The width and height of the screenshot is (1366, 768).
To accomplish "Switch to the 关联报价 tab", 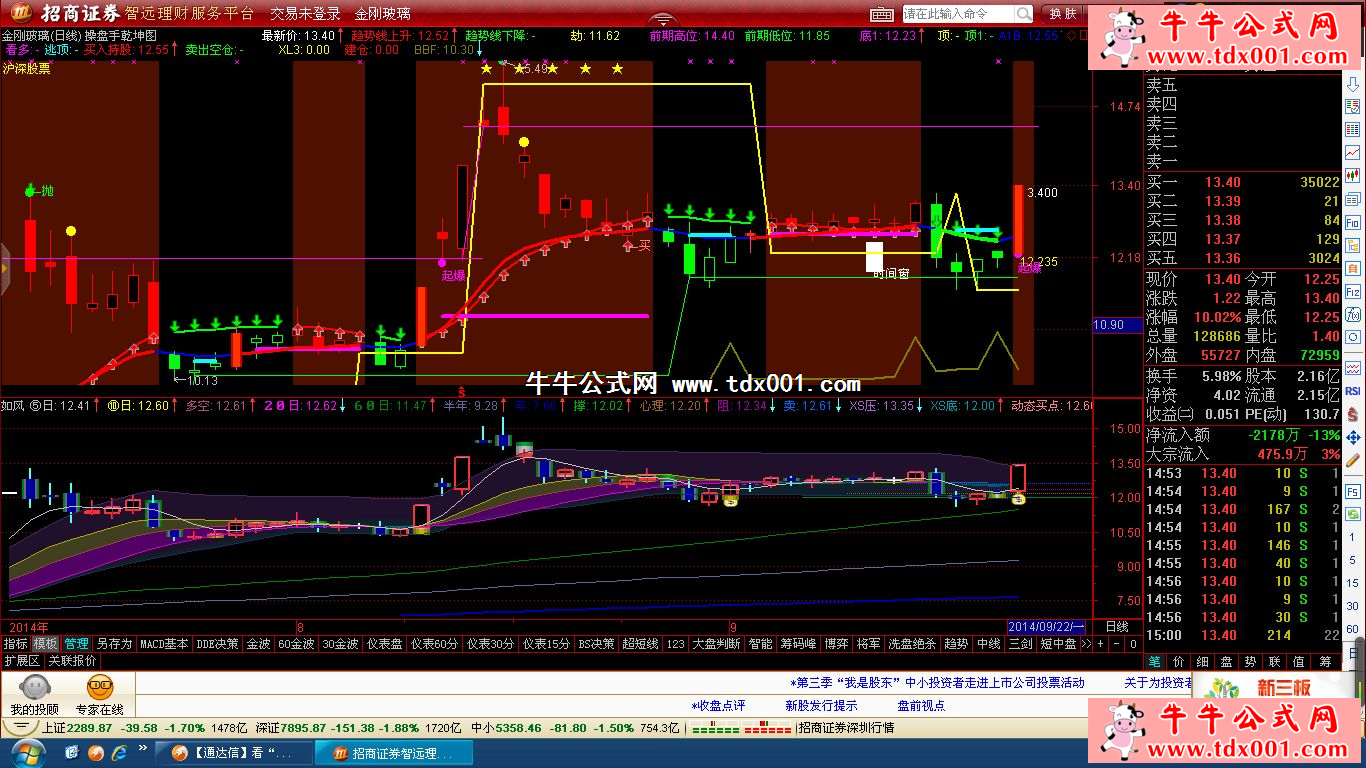I will point(73,661).
